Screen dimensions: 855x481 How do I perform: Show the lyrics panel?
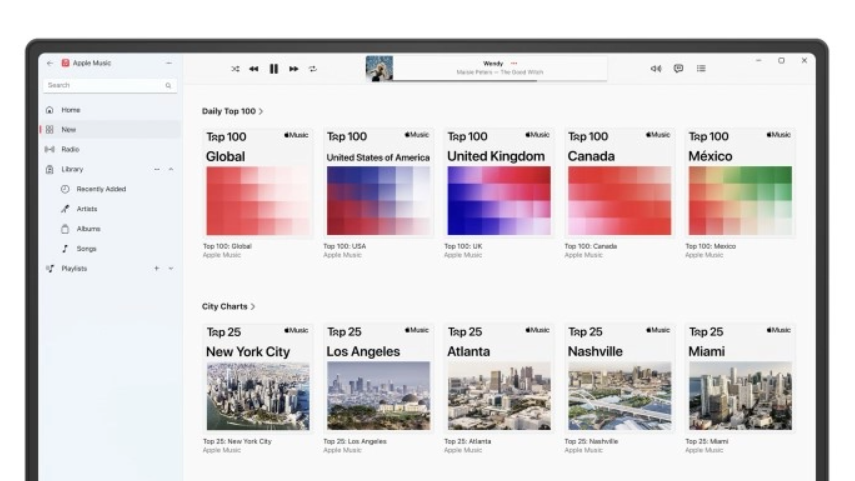point(678,69)
